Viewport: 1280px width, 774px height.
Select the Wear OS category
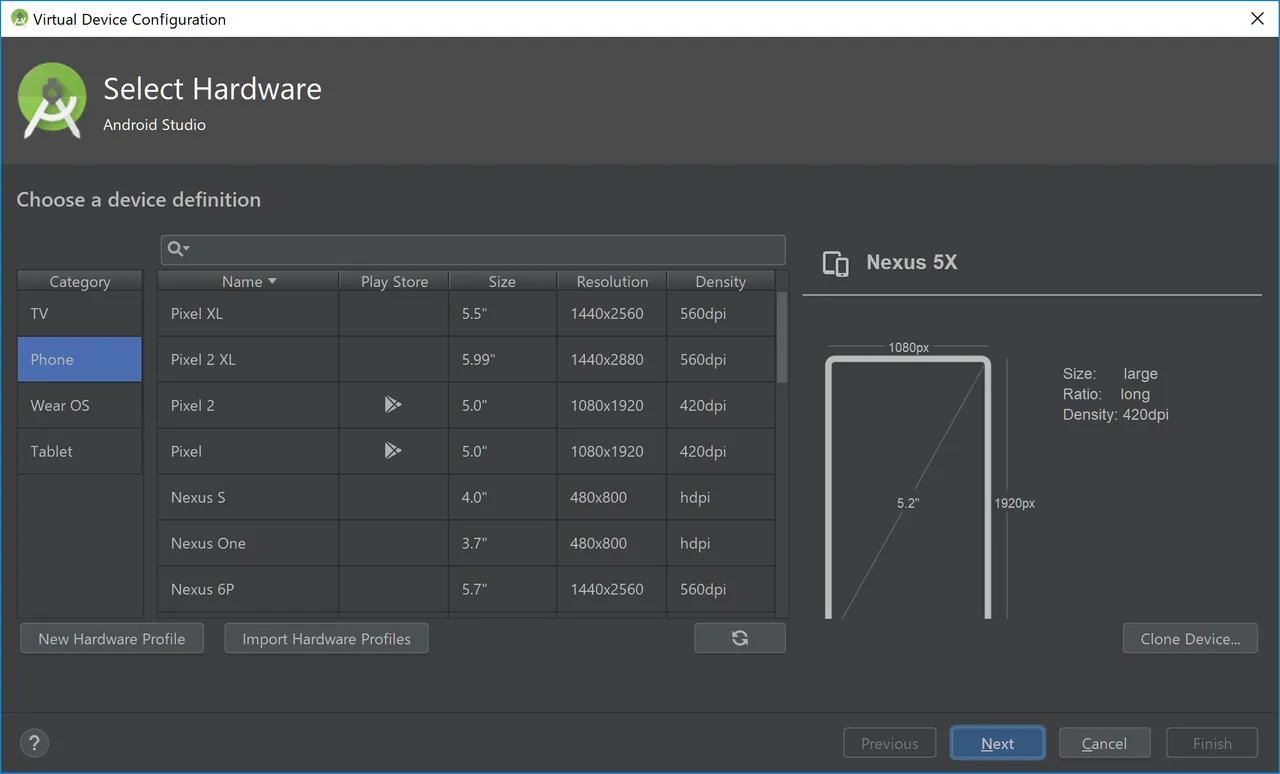tap(80, 405)
